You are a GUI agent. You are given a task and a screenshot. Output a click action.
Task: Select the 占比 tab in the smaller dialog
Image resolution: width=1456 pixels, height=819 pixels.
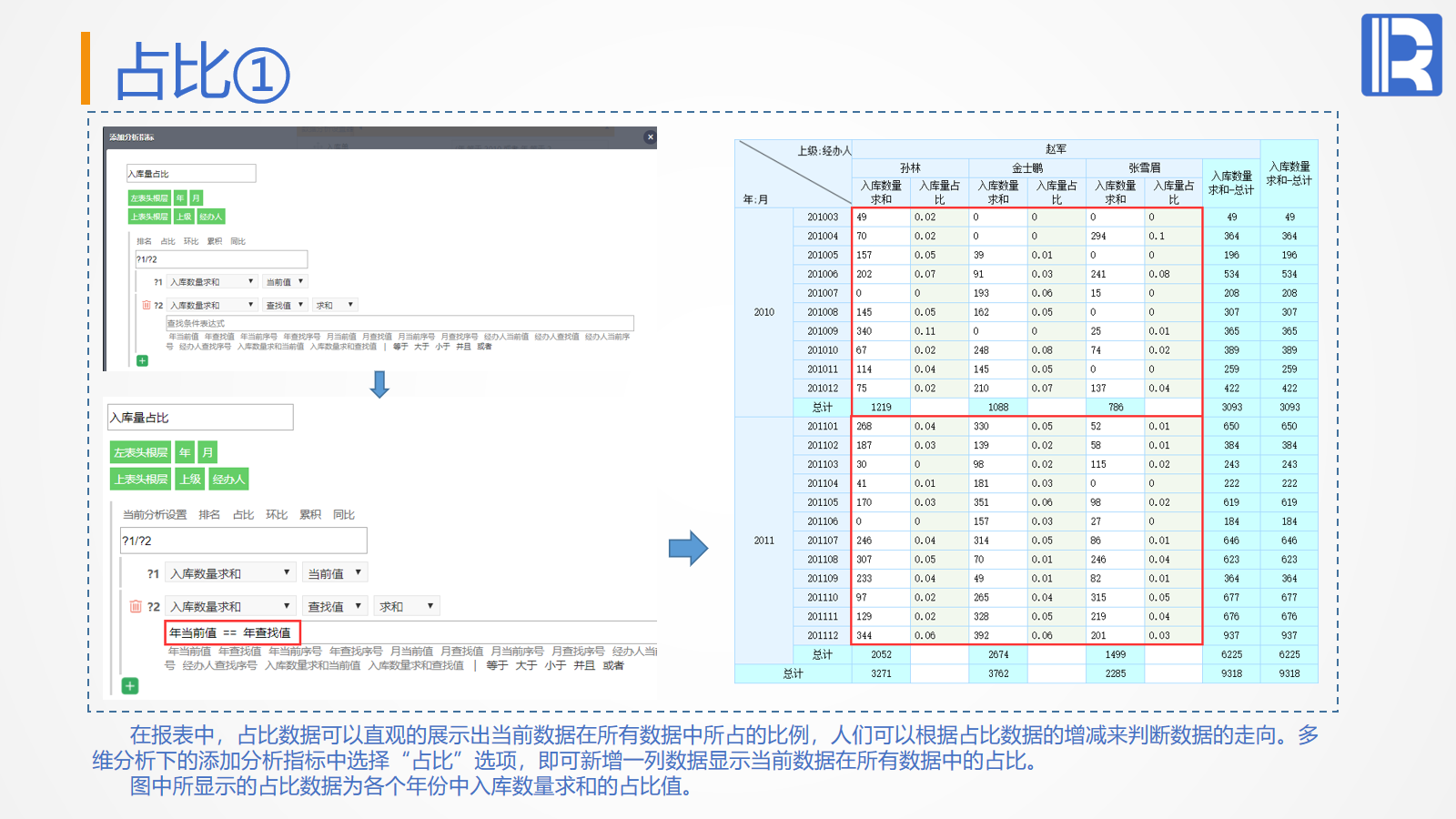[x=168, y=241]
